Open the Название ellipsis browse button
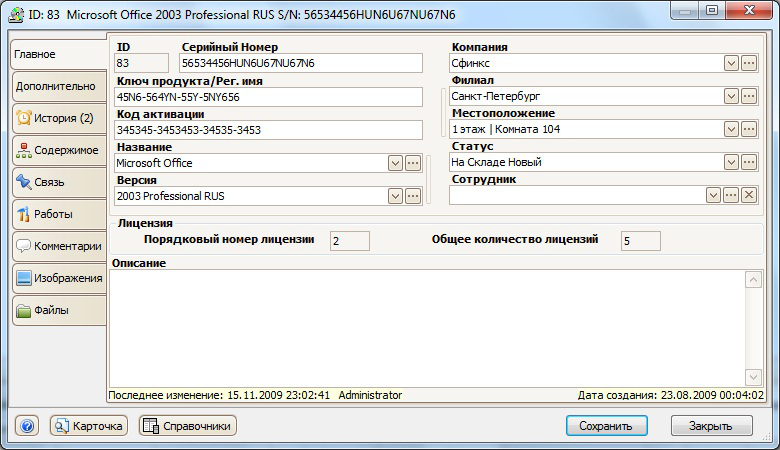Viewport: 780px width, 450px height. (x=413, y=163)
